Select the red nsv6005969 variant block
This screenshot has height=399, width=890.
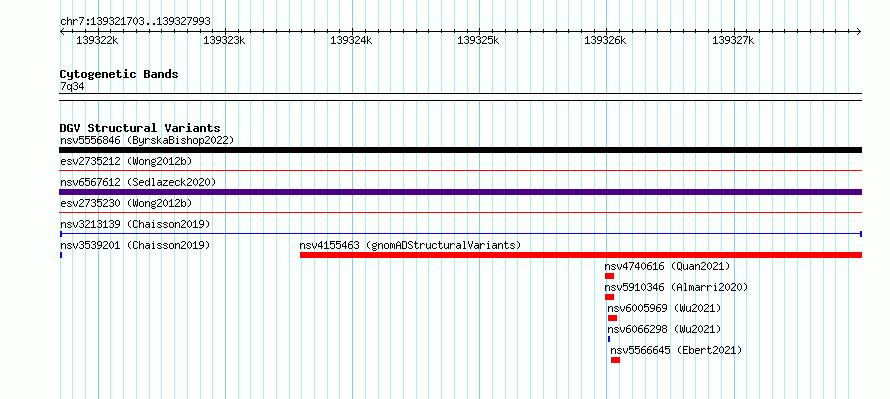[612, 318]
